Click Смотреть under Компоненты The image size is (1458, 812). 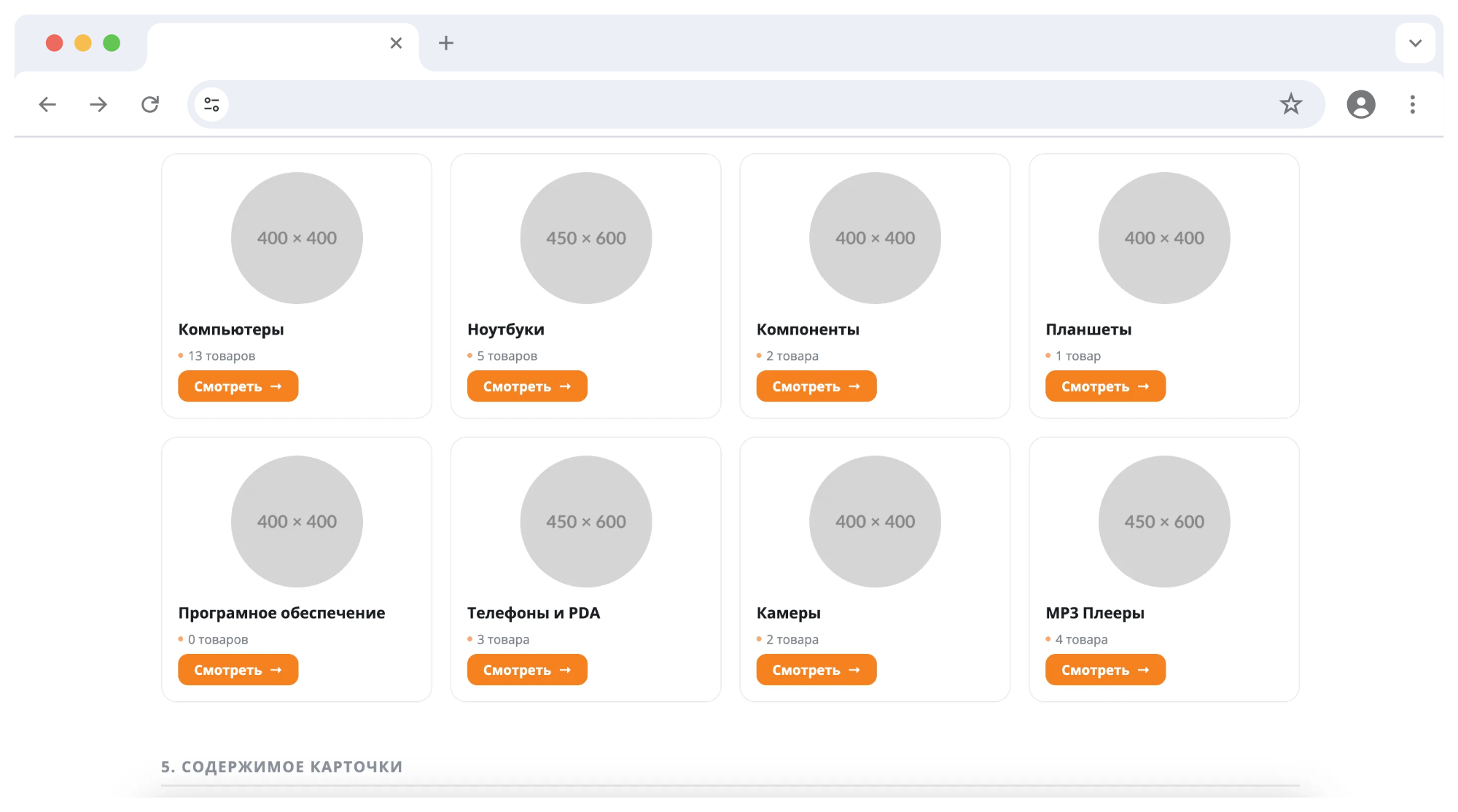pos(816,386)
